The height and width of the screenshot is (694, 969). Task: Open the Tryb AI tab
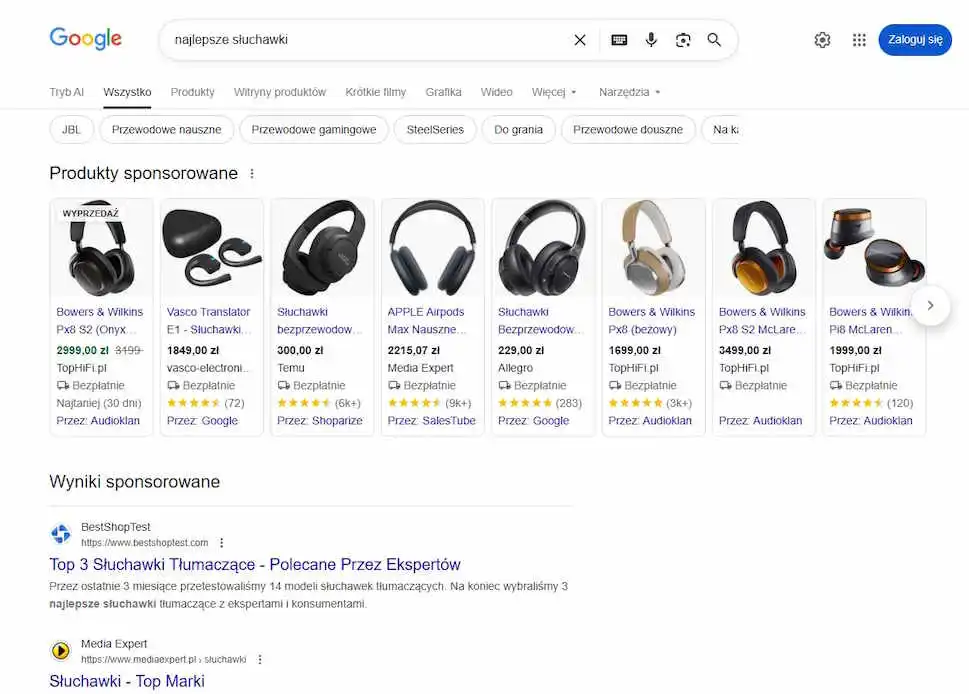66,91
